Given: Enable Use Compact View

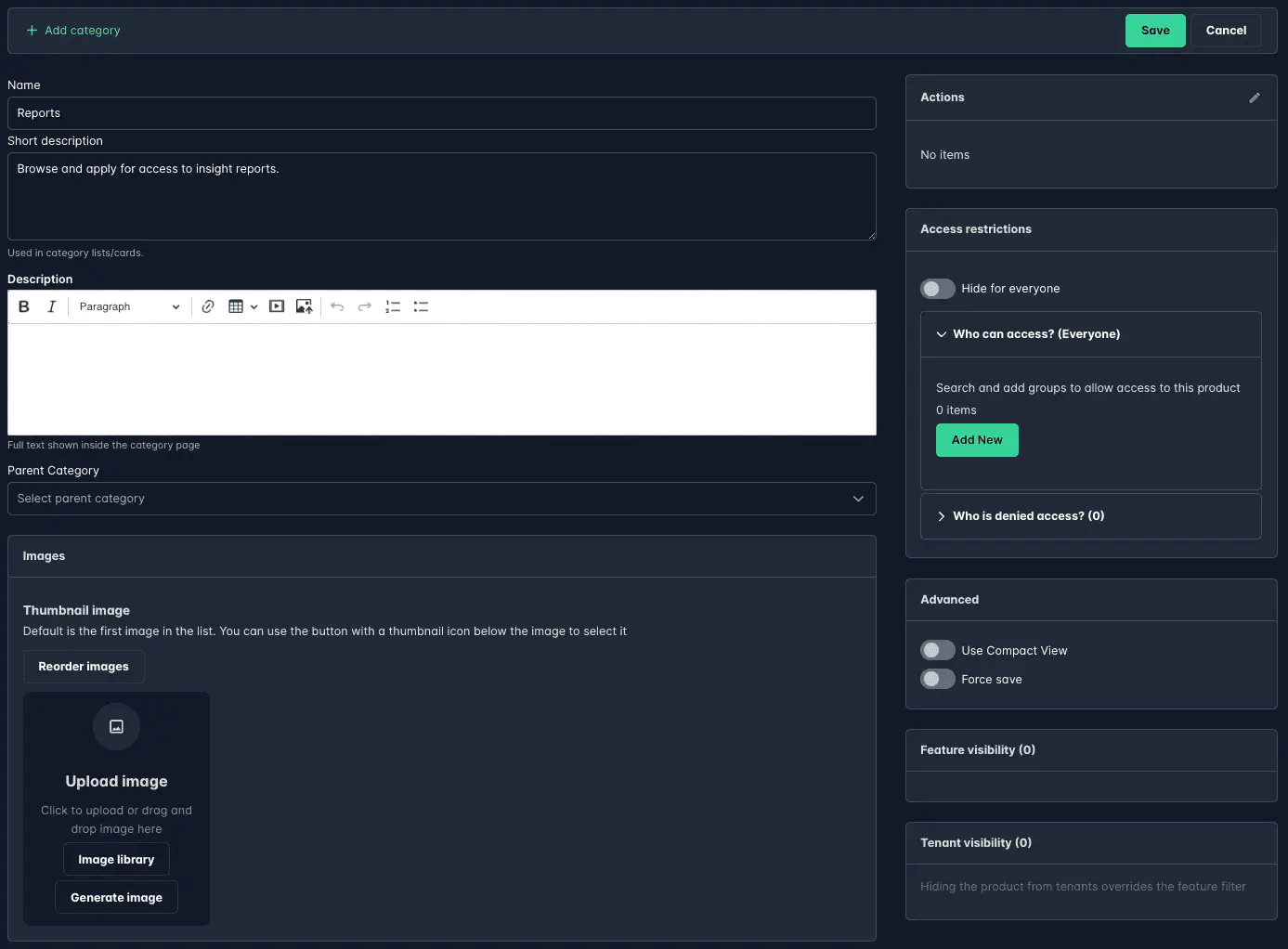Looking at the screenshot, I should tap(937, 650).
